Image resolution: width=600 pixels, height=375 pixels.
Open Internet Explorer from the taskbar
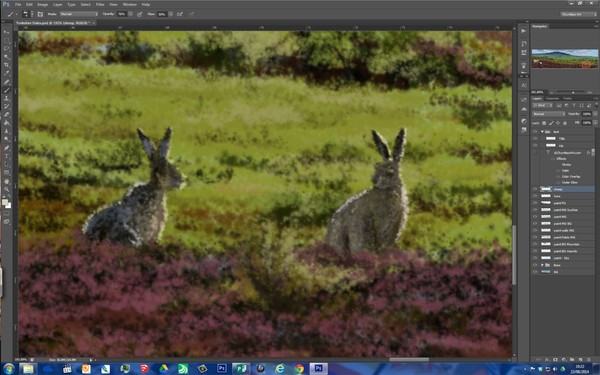point(280,368)
